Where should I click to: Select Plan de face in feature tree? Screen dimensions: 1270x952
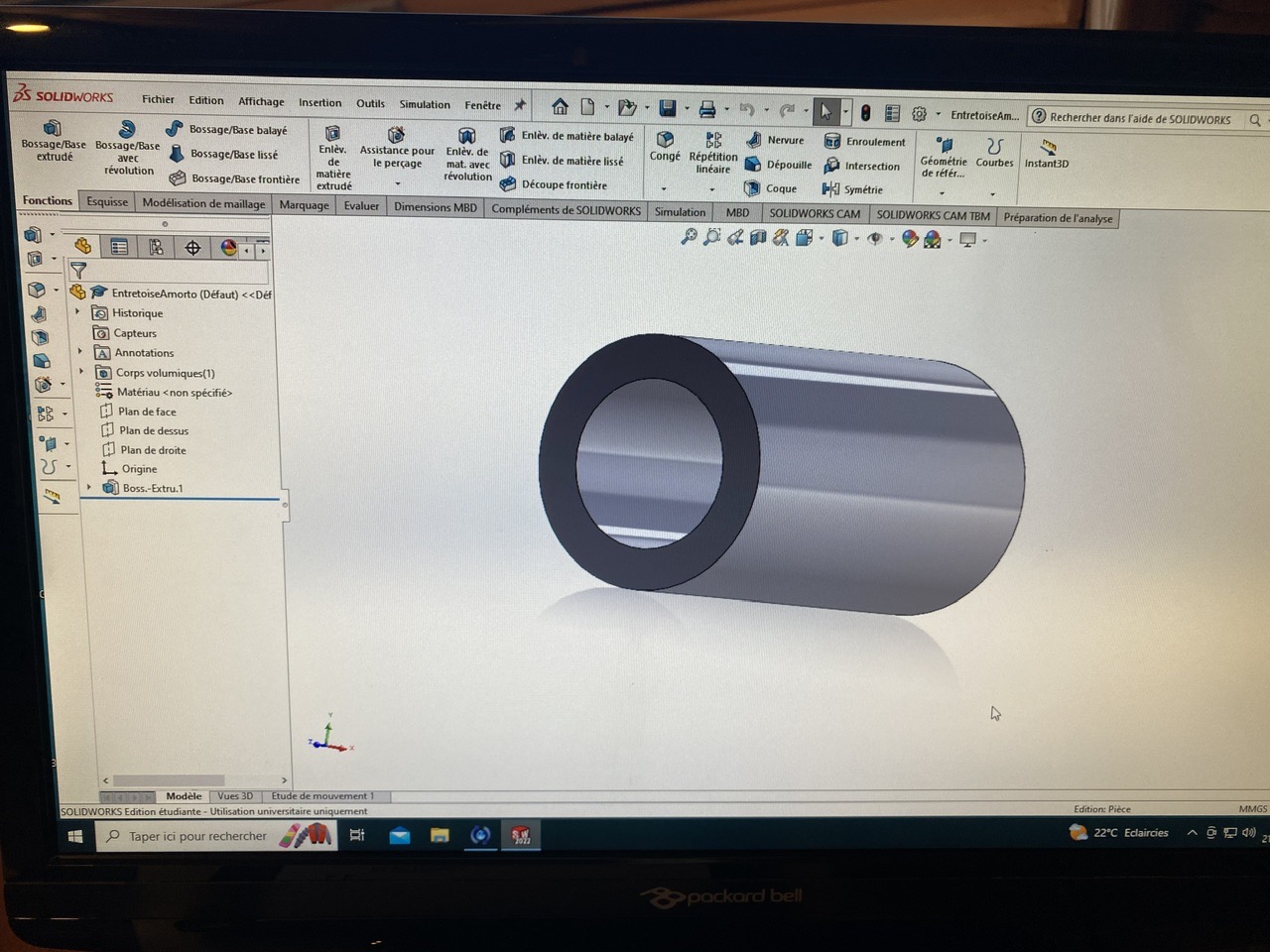pos(146,412)
